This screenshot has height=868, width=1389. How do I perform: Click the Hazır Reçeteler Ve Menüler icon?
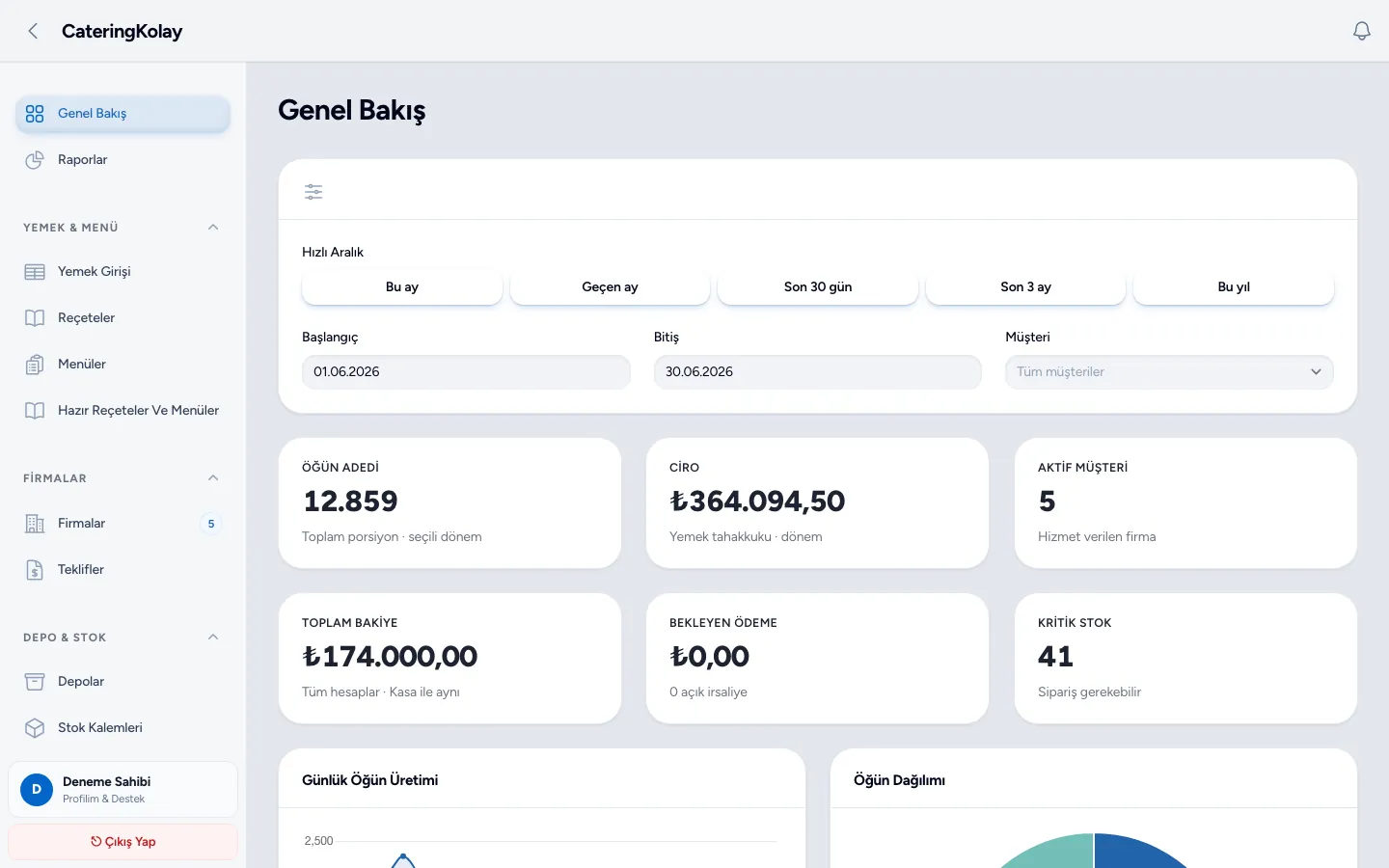coord(35,411)
